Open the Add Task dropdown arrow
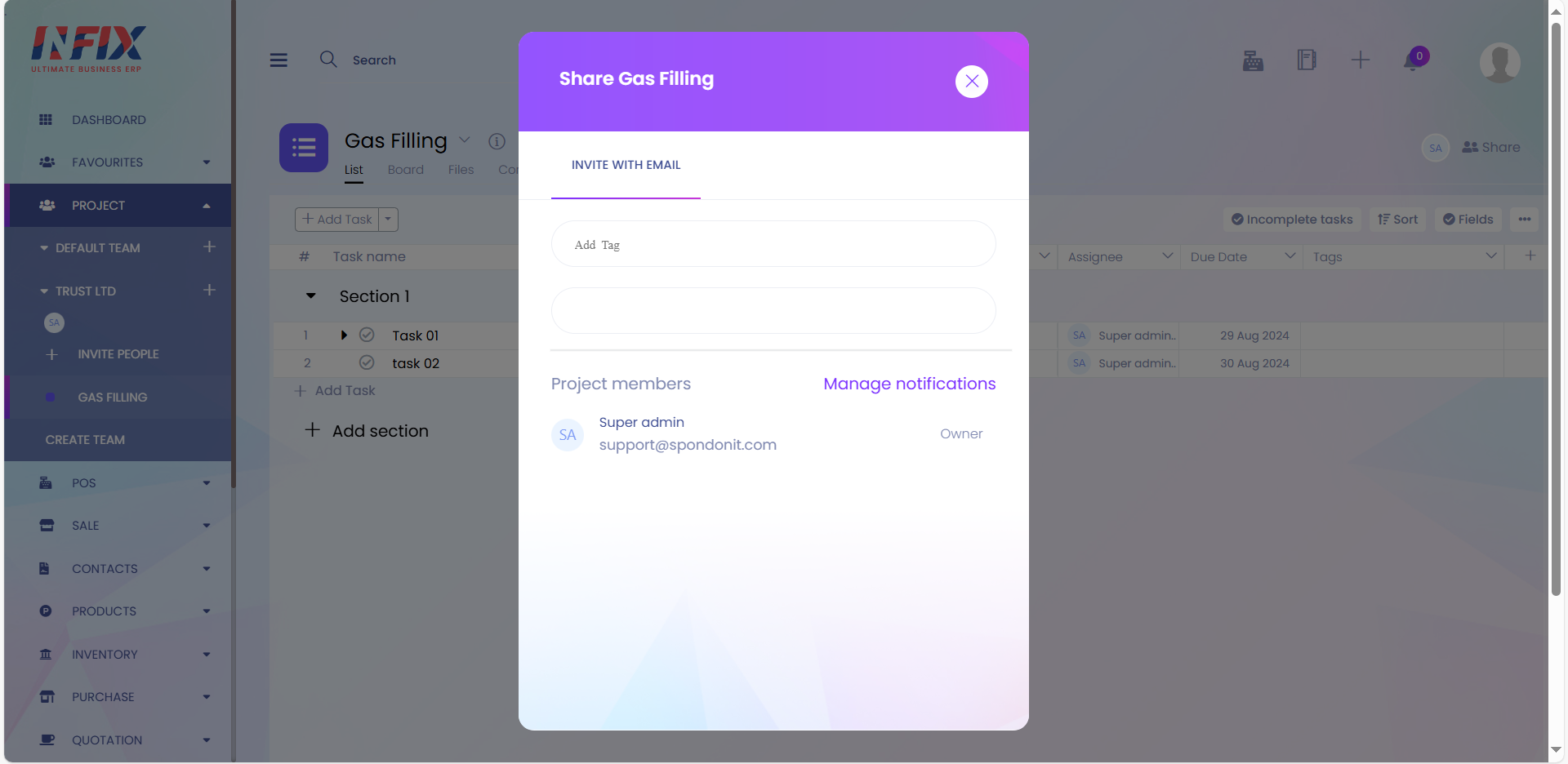The width and height of the screenshot is (1568, 764). tap(388, 219)
